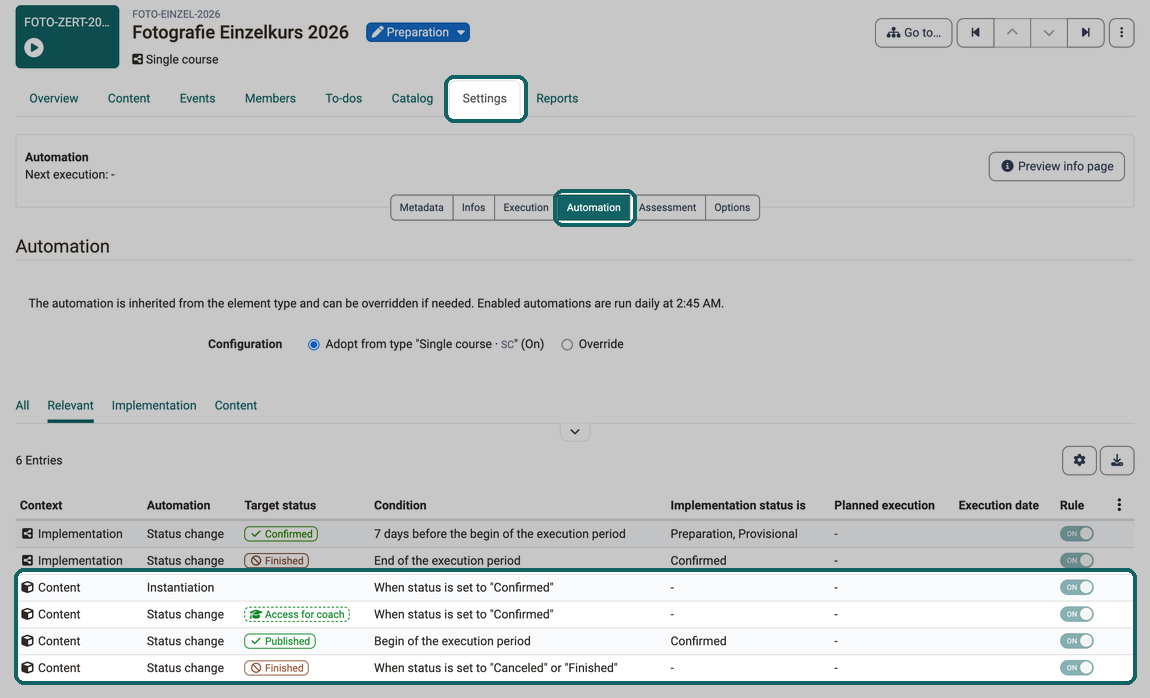Screen dimensions: 1150x698
Task: Click the Content cube icon in the Instantiation row
Action: point(27,587)
